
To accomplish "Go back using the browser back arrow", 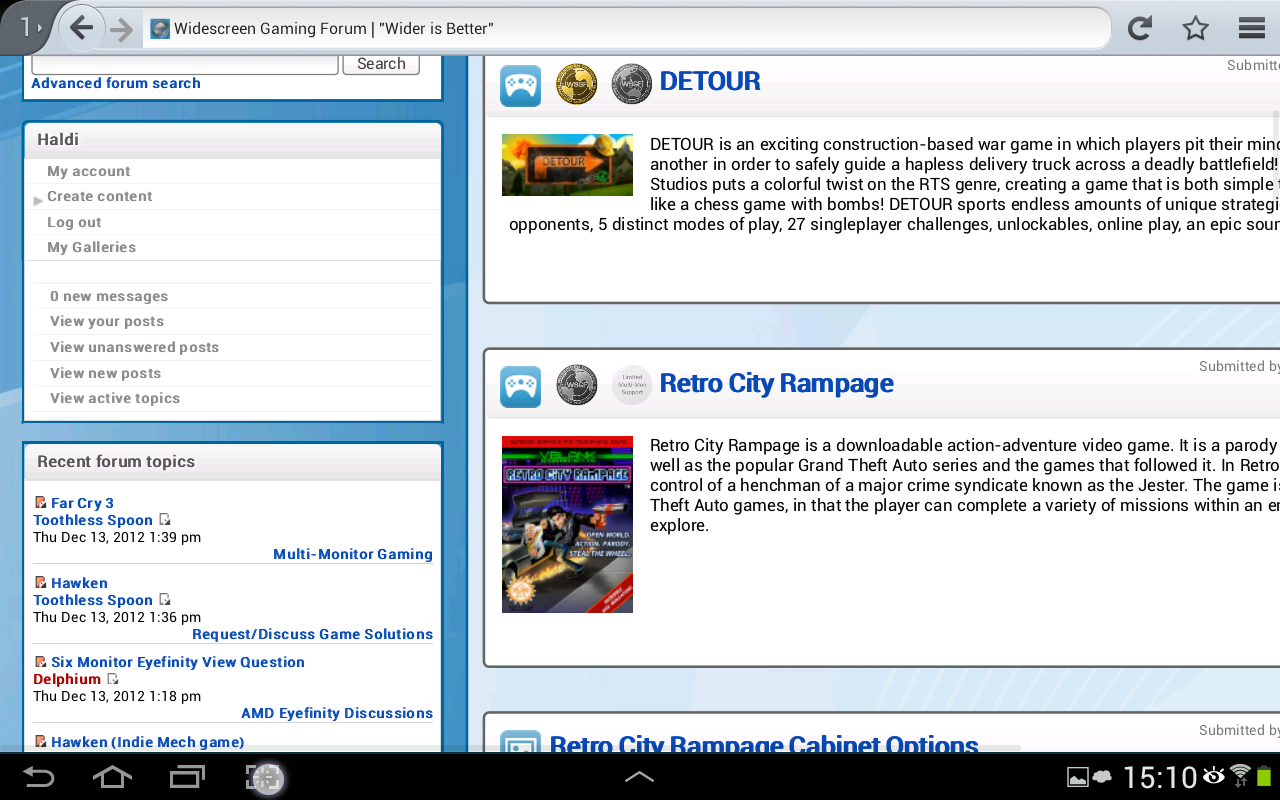I will (82, 29).
